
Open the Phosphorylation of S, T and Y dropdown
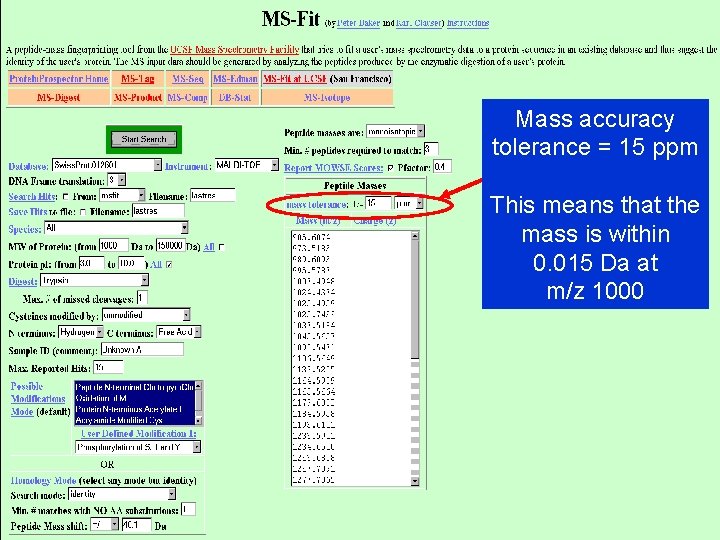[138, 447]
